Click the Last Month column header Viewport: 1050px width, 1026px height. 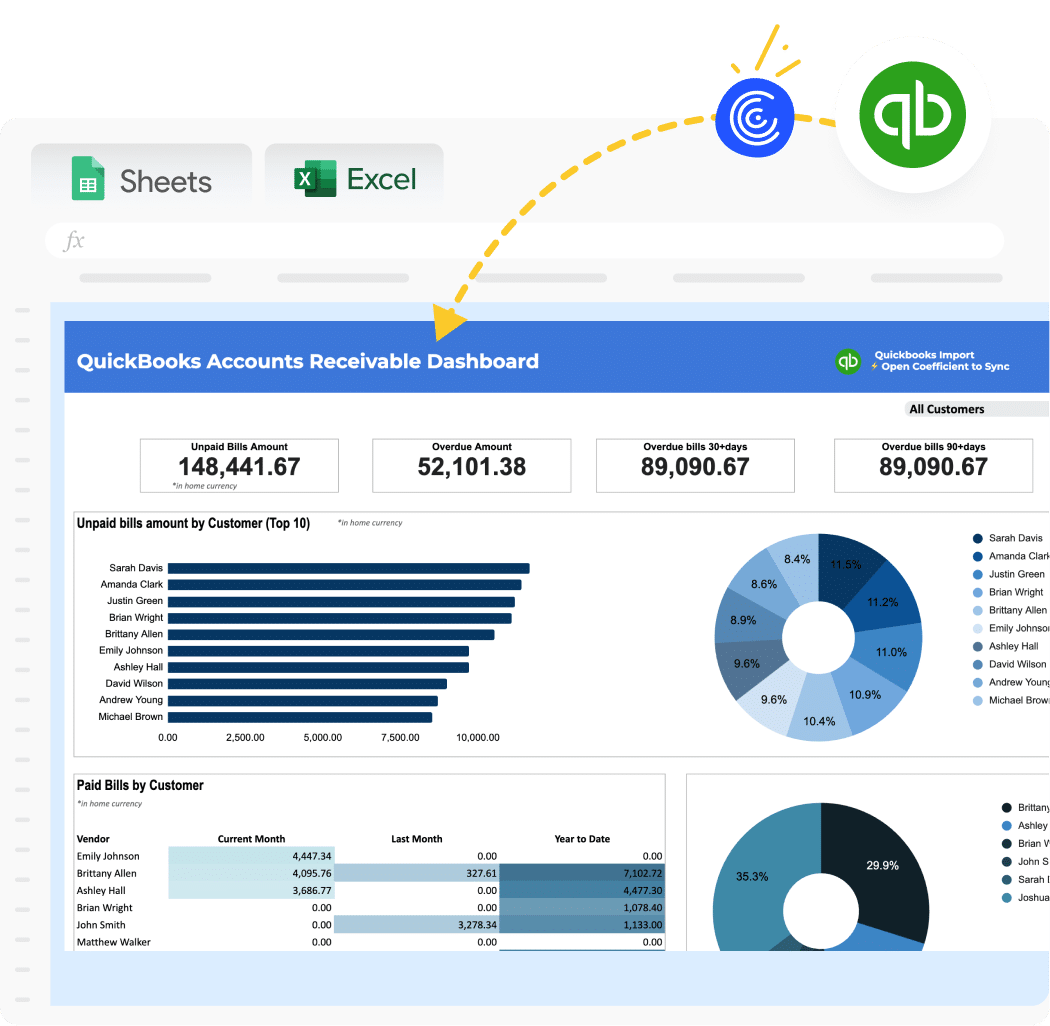click(417, 839)
